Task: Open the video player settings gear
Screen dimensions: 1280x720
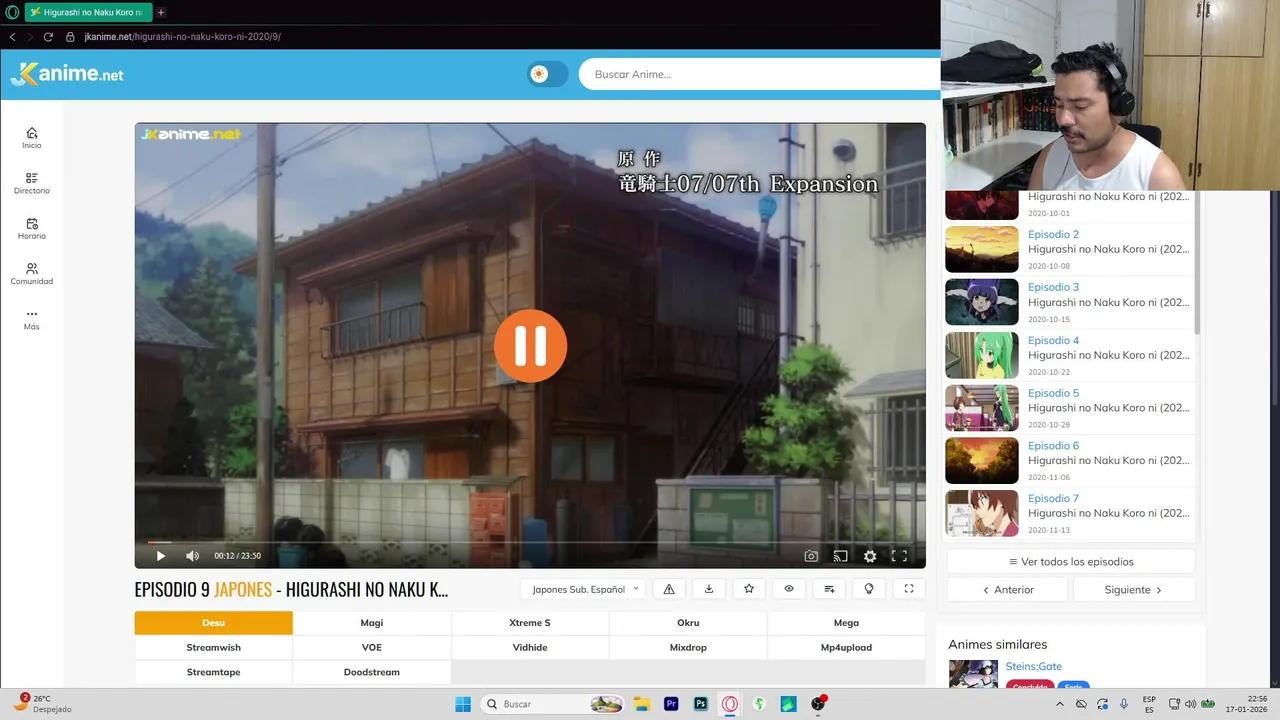Action: pyautogui.click(x=870, y=556)
